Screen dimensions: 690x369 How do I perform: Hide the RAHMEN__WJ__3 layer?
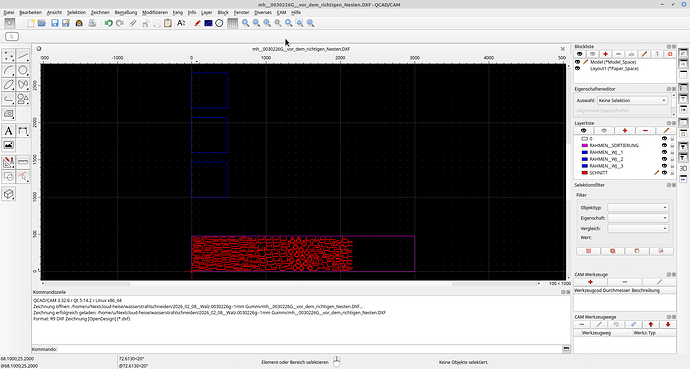pos(664,166)
